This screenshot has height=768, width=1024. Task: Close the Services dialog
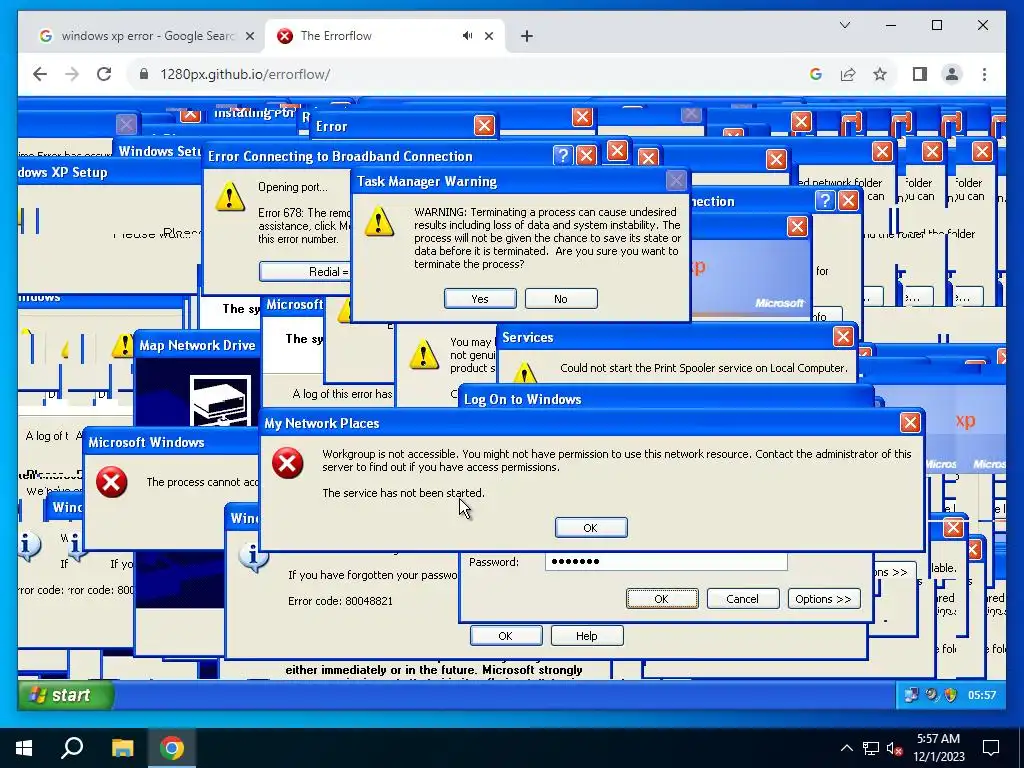tap(843, 336)
